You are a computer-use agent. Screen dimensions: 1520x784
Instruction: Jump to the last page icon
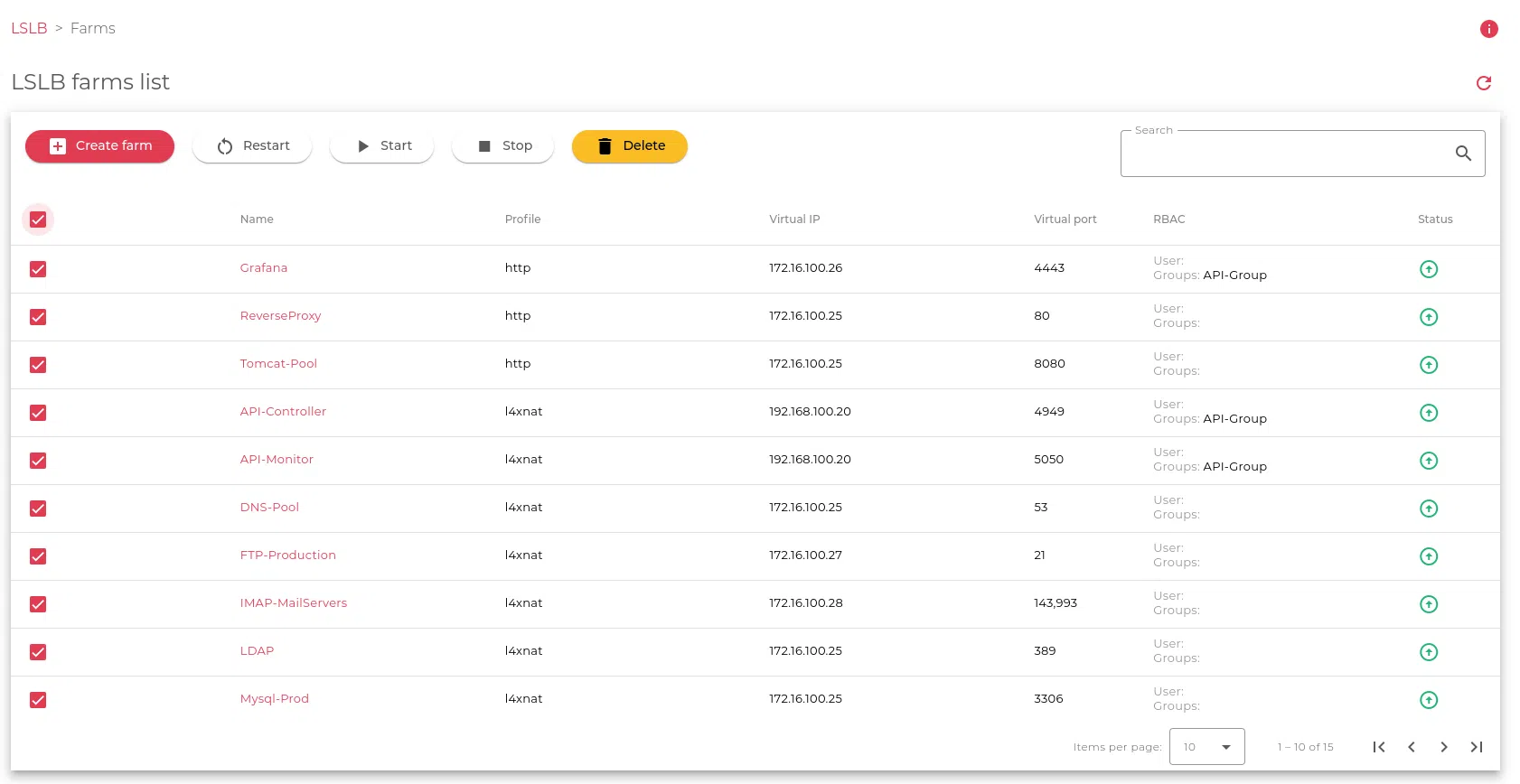[x=1476, y=747]
